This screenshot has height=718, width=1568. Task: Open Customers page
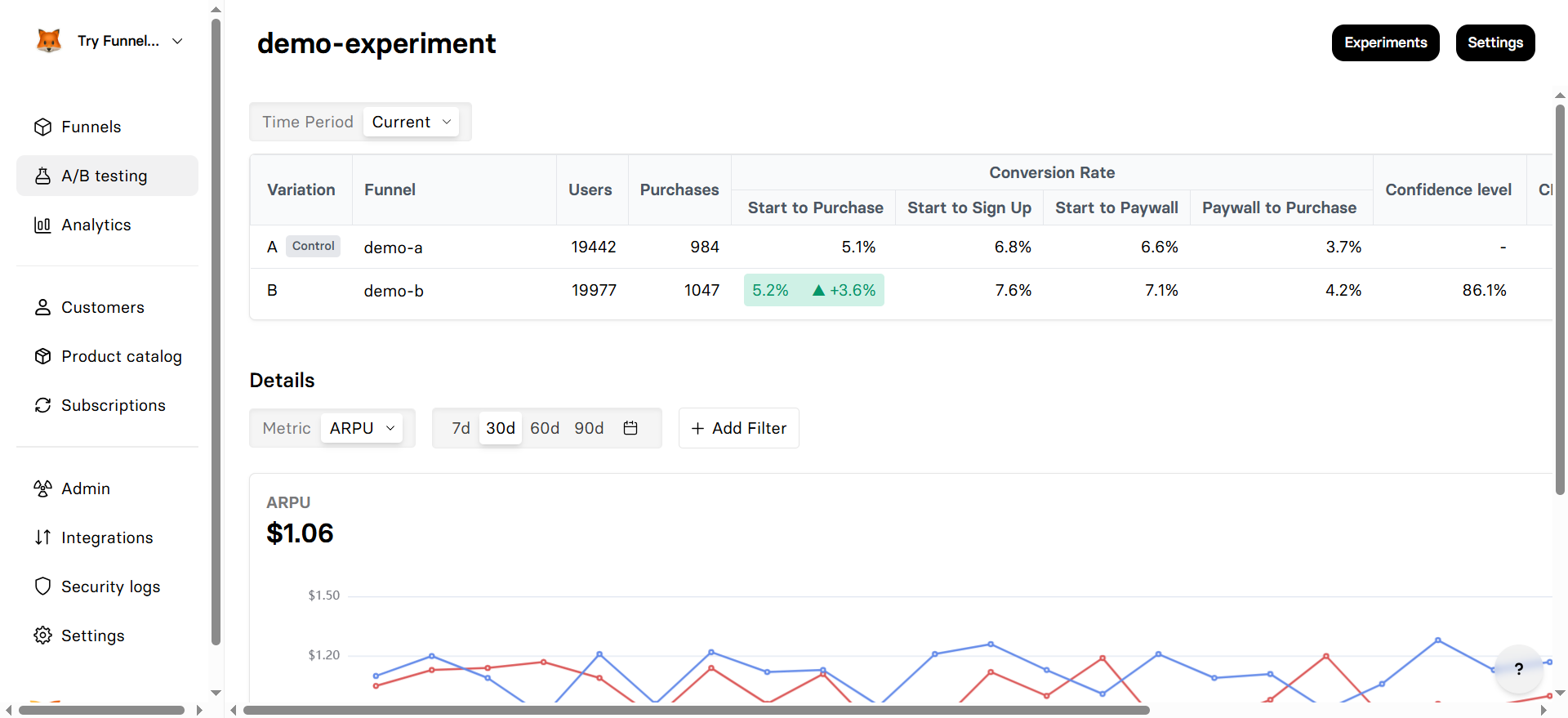(107, 307)
